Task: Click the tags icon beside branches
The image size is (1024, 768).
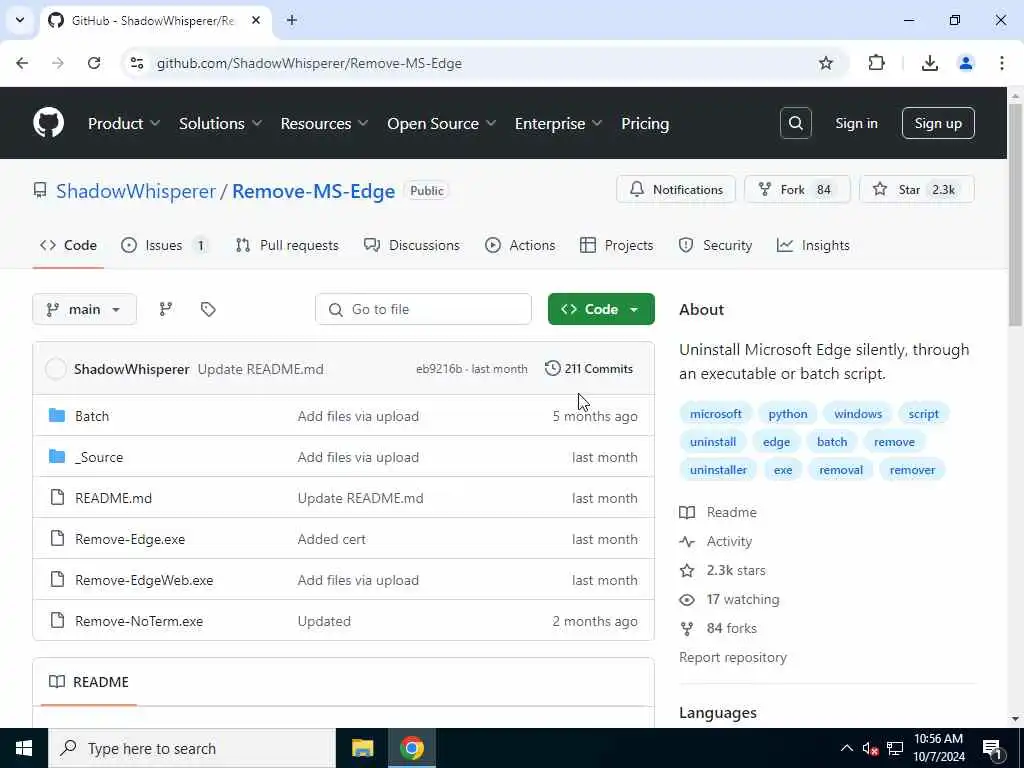Action: 208,310
